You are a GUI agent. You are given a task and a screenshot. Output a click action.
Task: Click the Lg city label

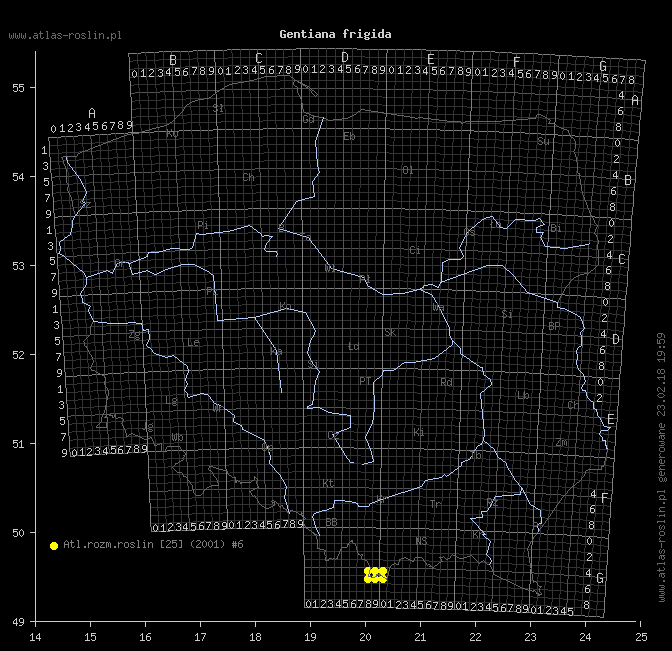click(171, 401)
